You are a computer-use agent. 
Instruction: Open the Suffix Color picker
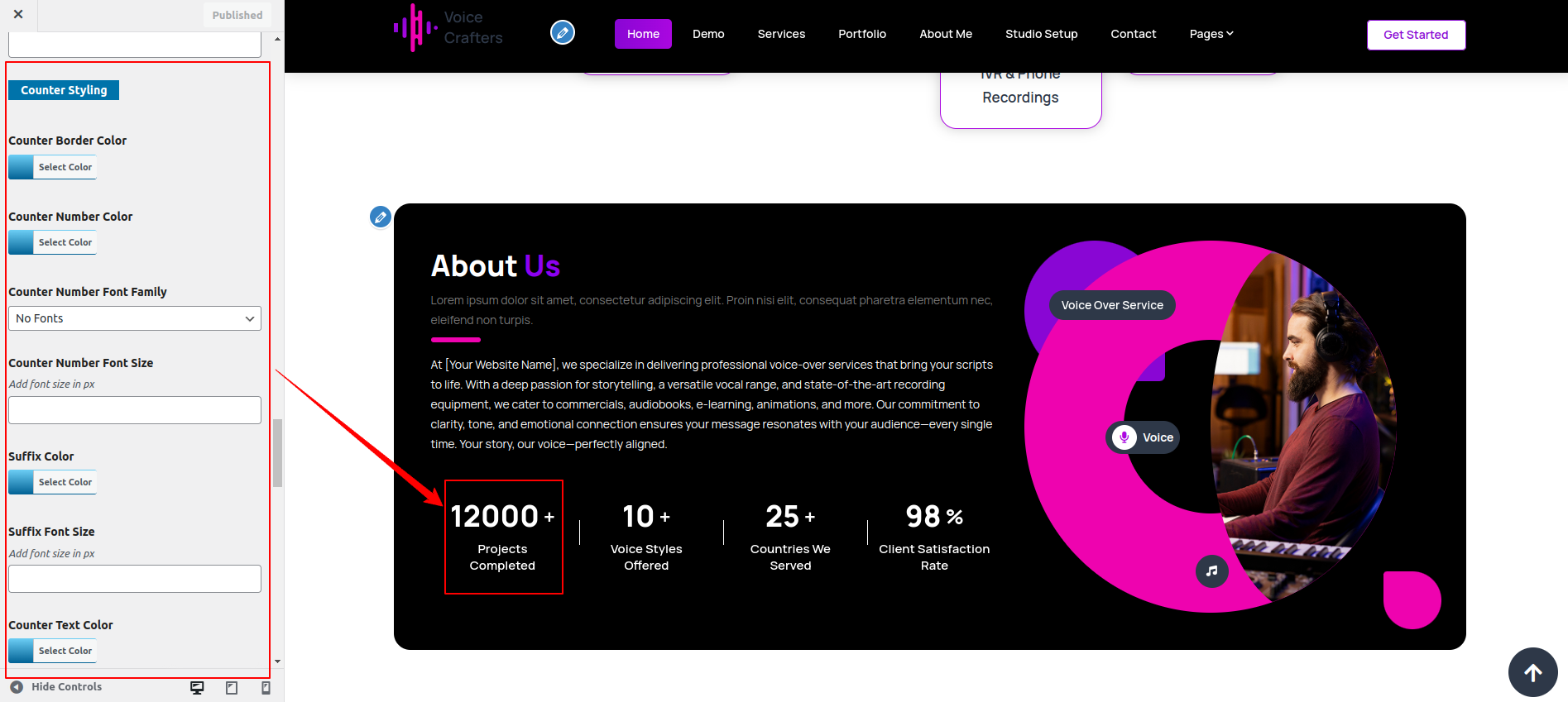pyautogui.click(x=53, y=482)
